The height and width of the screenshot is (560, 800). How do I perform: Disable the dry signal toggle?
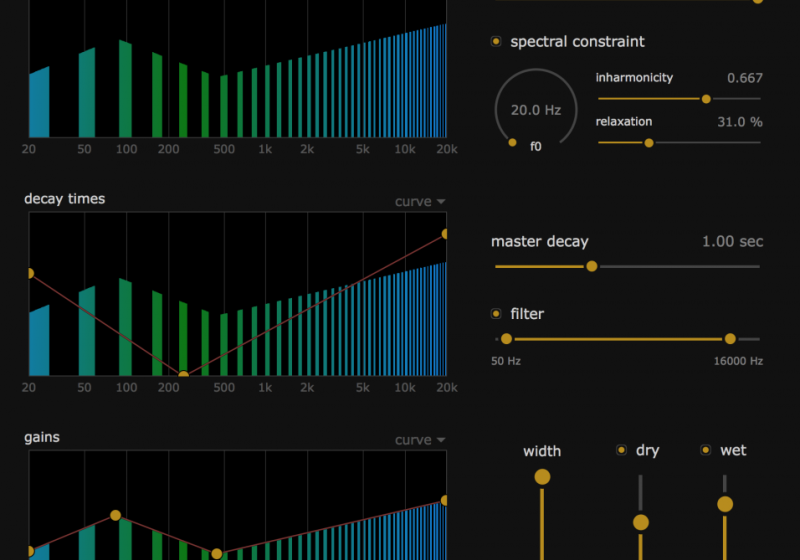coord(622,450)
